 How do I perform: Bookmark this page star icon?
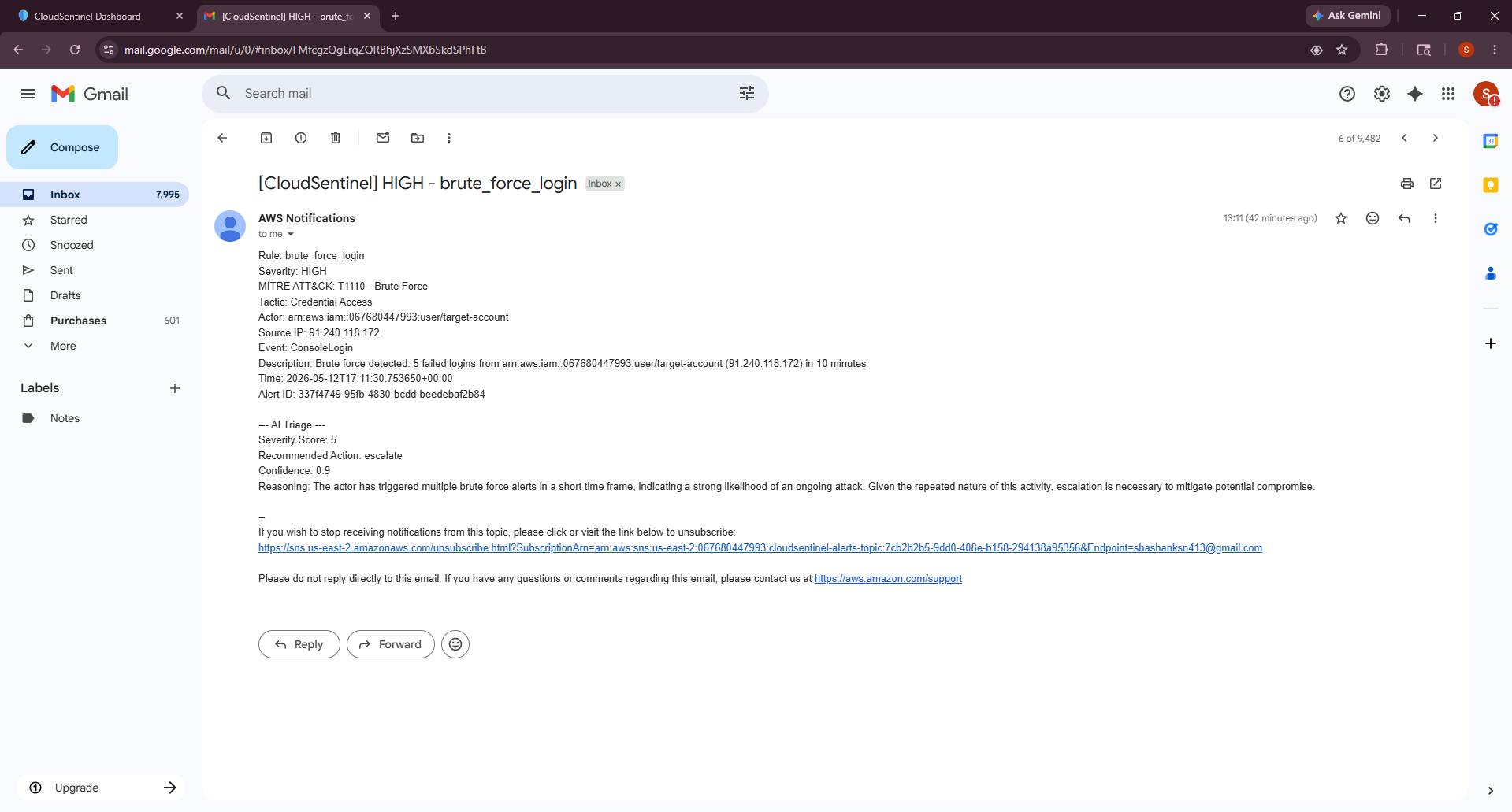[1342, 50]
